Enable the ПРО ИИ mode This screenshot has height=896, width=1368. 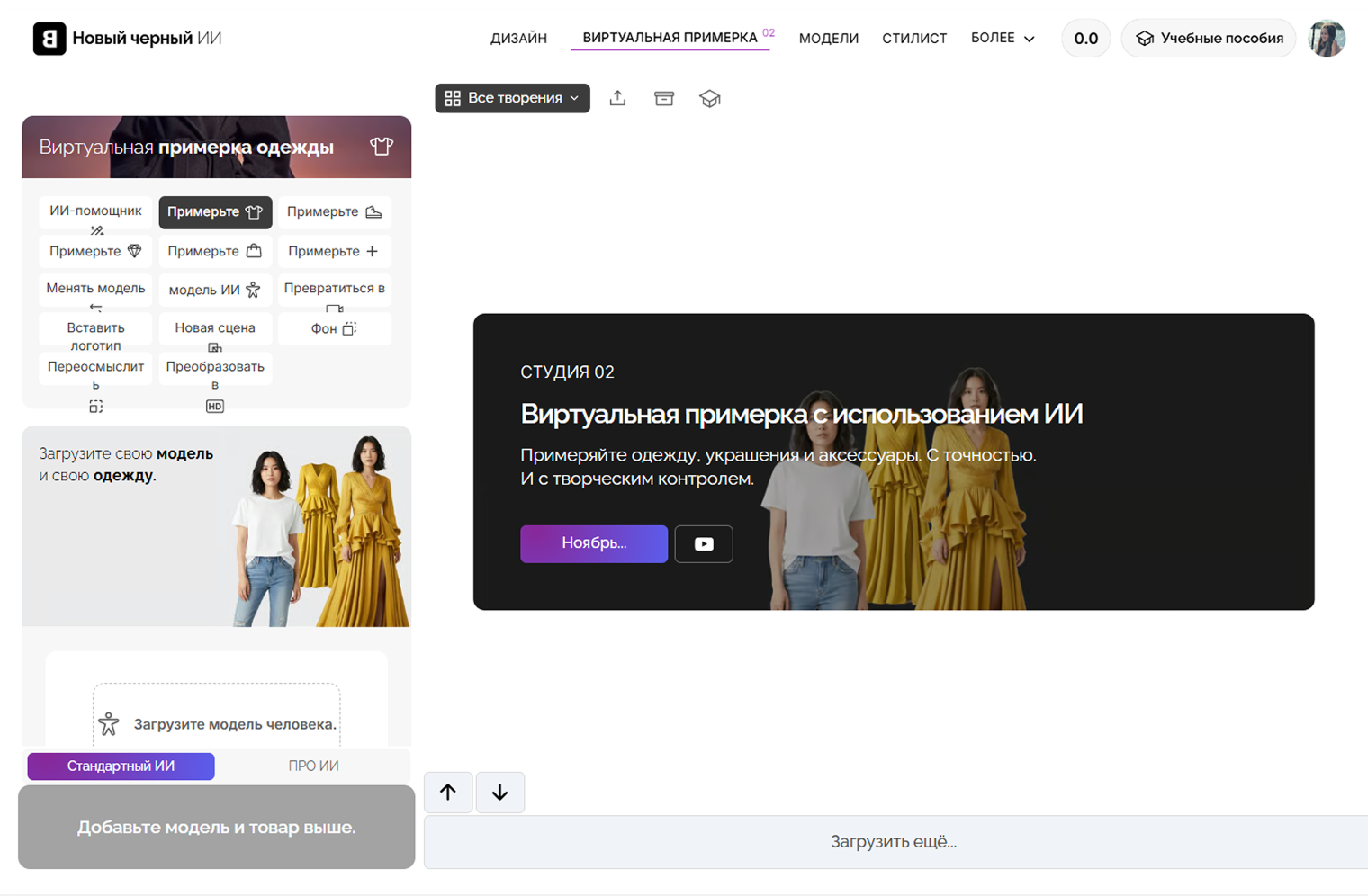(312, 766)
